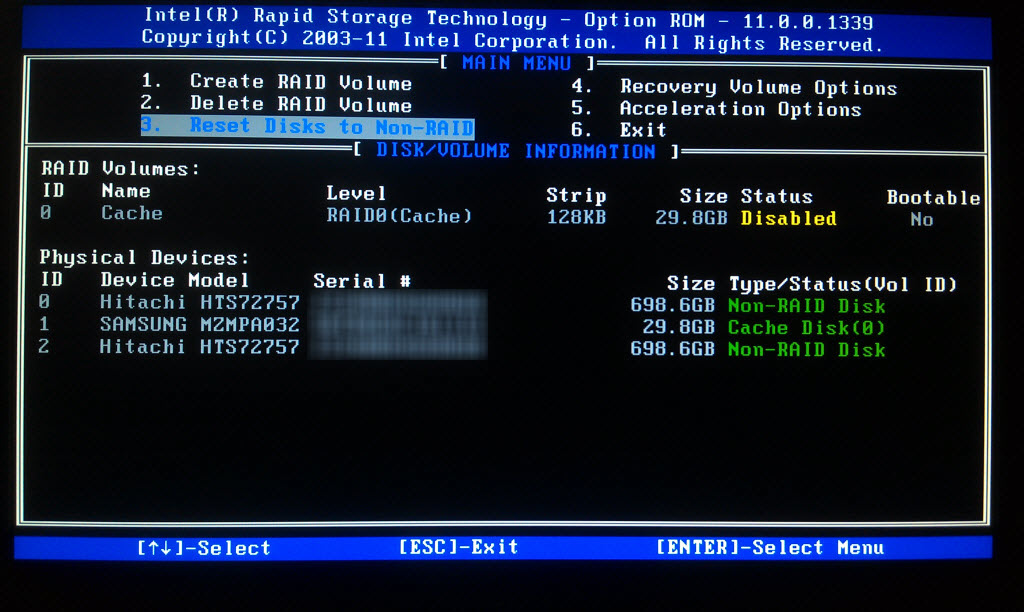1024x612 pixels.
Task: Click the No bootable value
Action: 921,219
